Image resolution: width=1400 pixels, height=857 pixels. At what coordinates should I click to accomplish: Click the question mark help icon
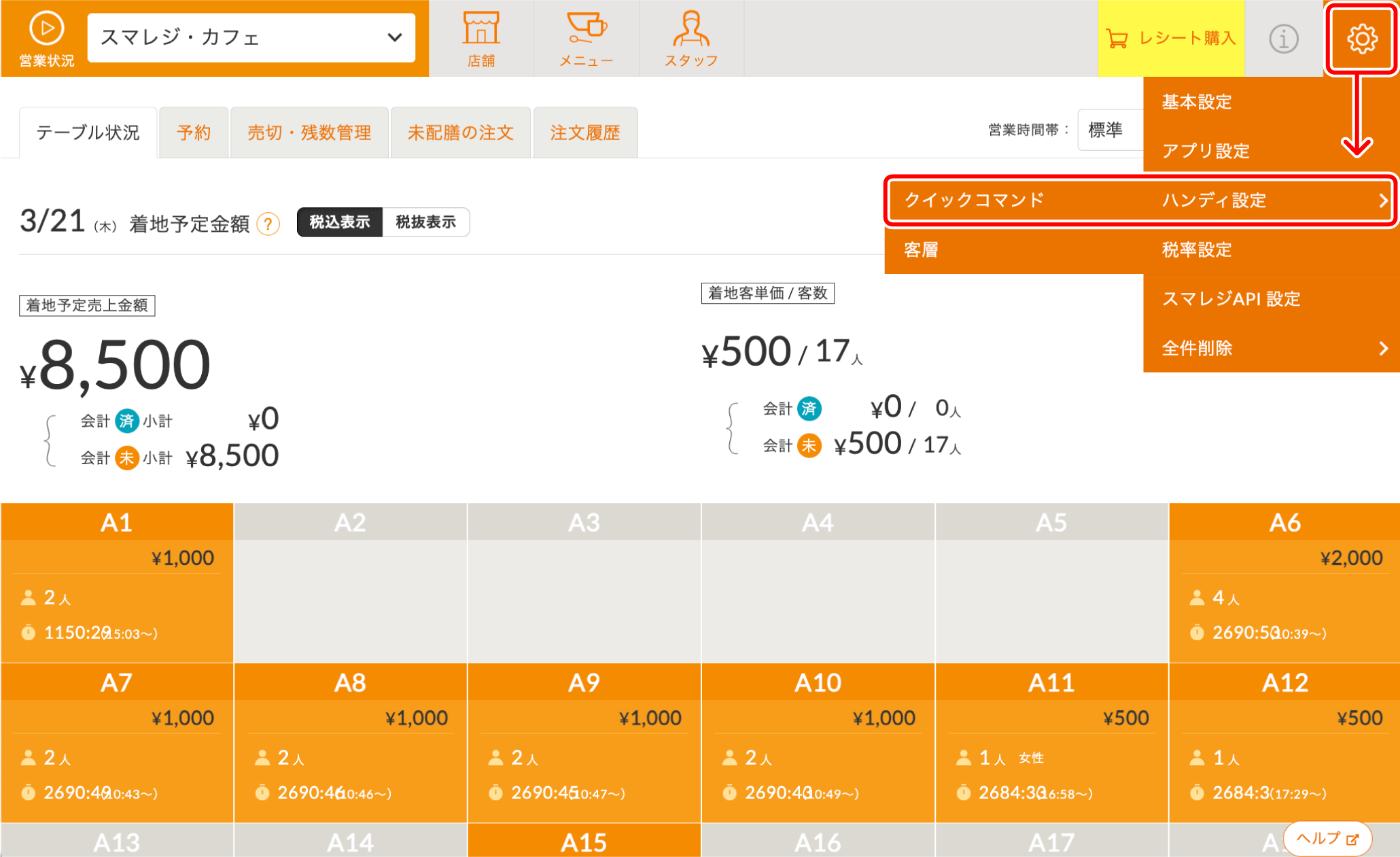[x=268, y=224]
